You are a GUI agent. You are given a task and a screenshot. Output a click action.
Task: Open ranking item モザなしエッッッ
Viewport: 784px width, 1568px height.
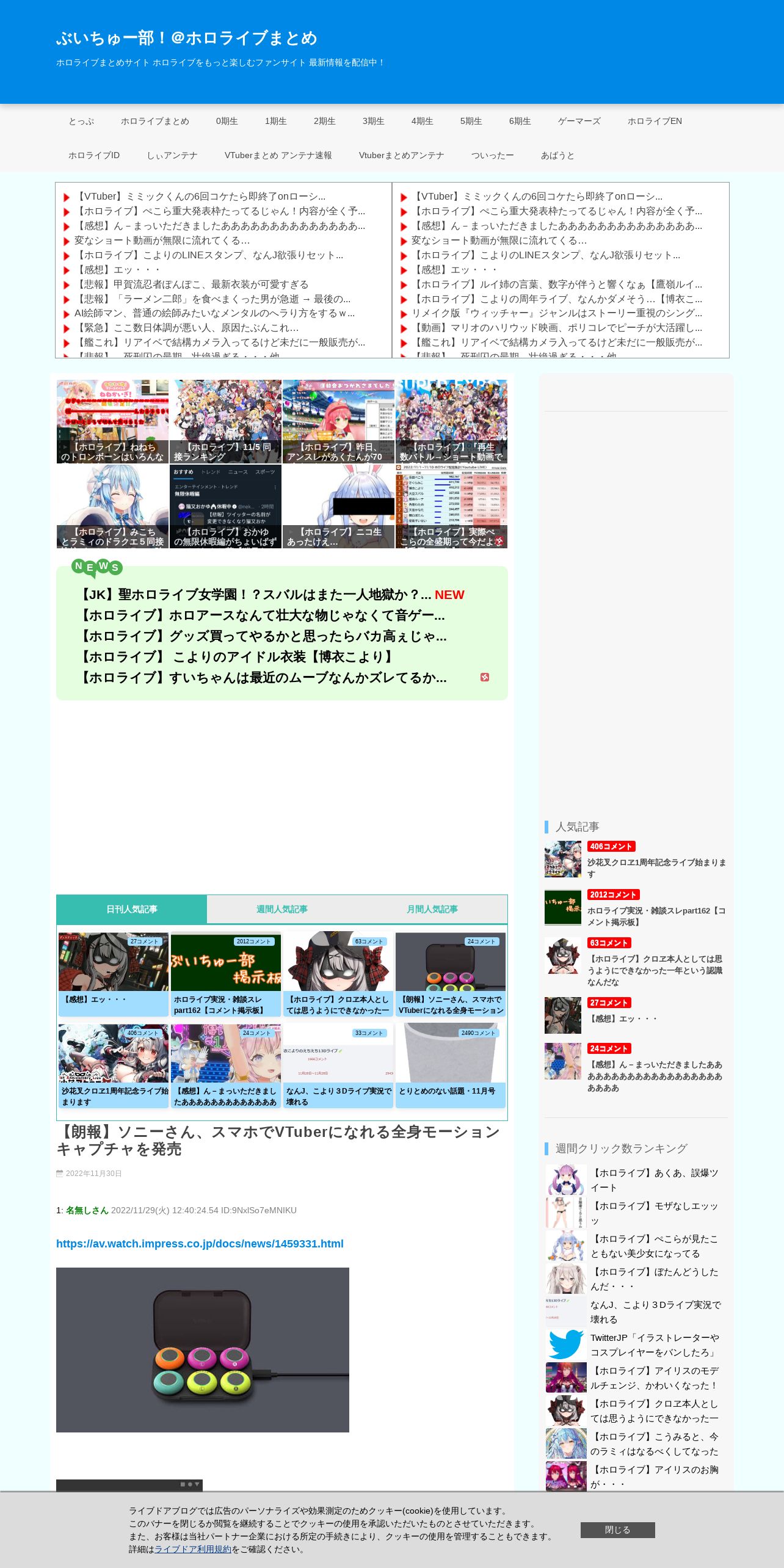(x=654, y=1213)
